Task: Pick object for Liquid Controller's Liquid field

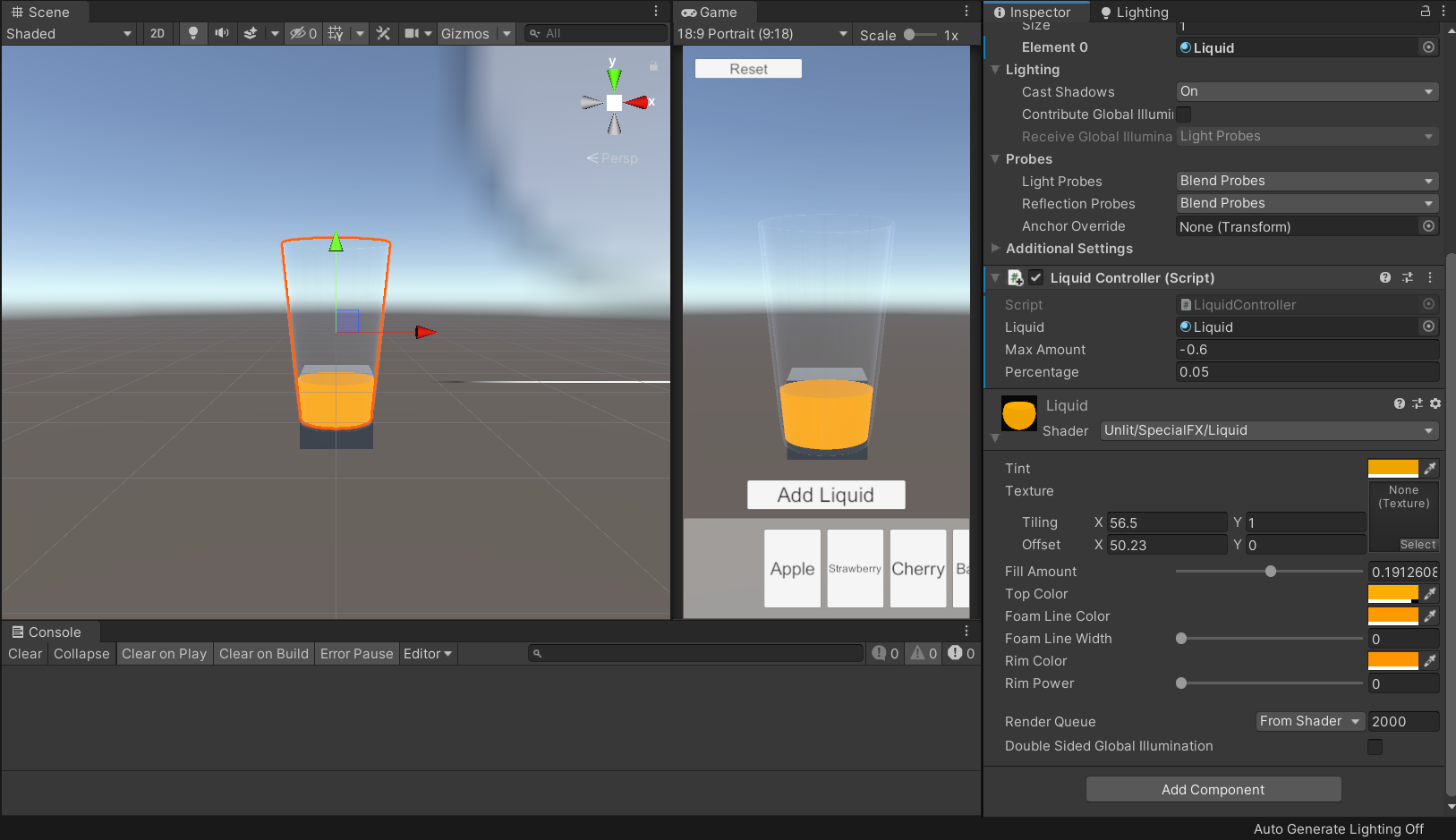Action: 1428,327
